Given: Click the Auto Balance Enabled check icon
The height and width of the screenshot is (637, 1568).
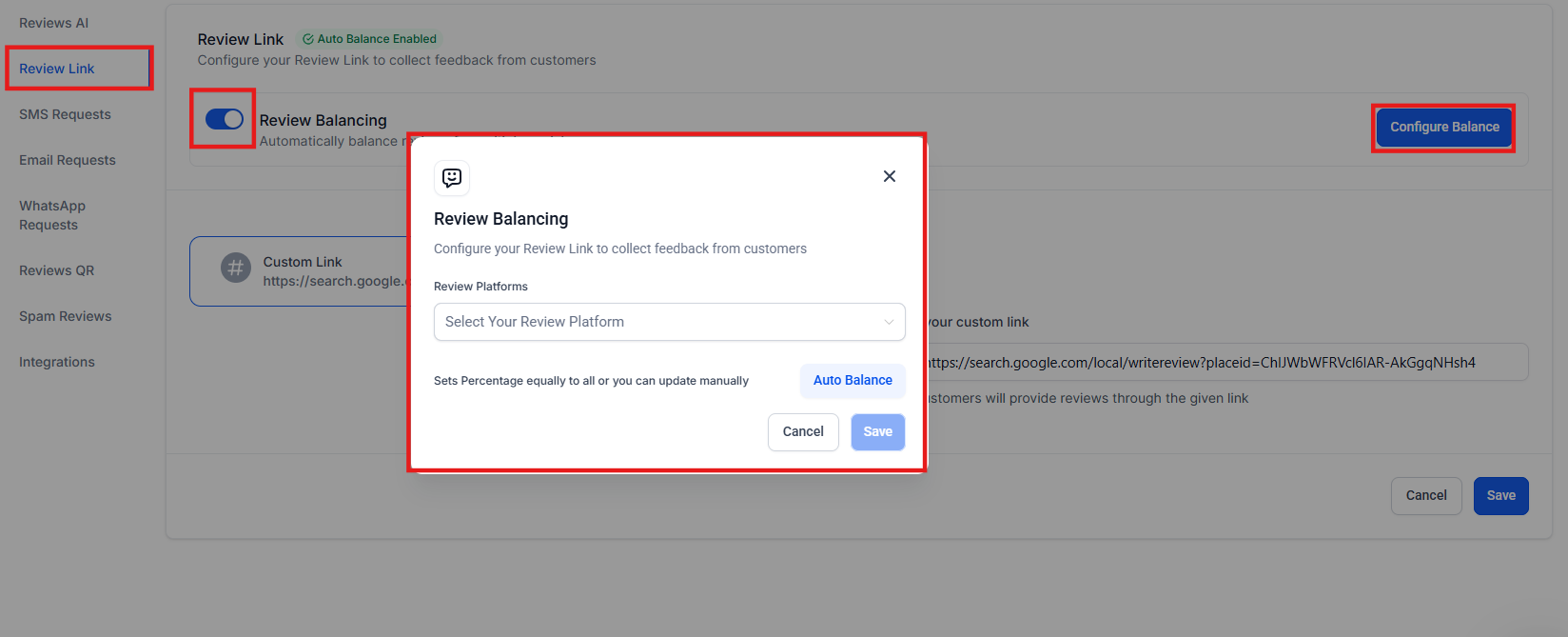Looking at the screenshot, I should [308, 39].
